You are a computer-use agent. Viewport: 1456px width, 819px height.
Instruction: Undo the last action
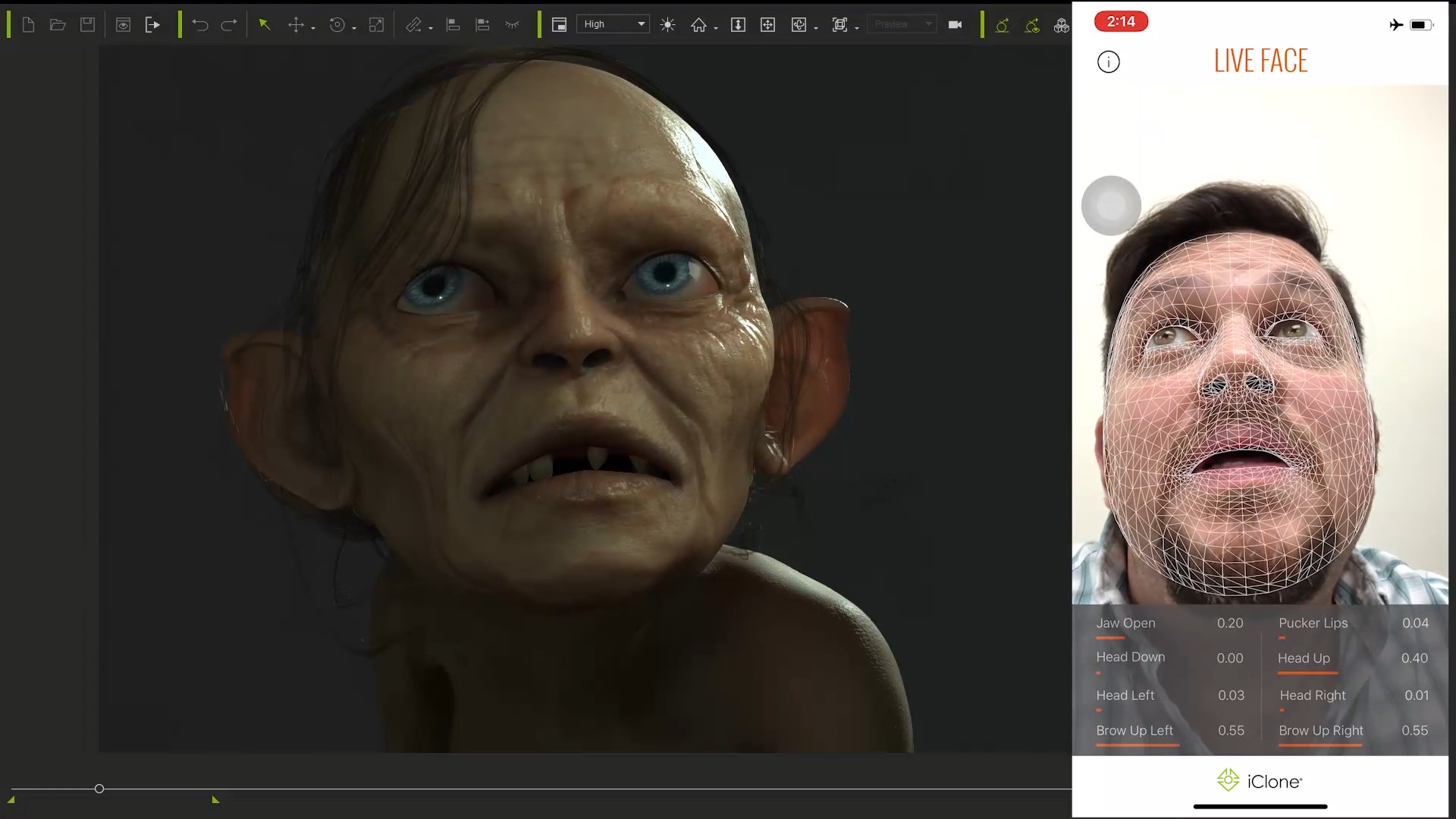[199, 25]
